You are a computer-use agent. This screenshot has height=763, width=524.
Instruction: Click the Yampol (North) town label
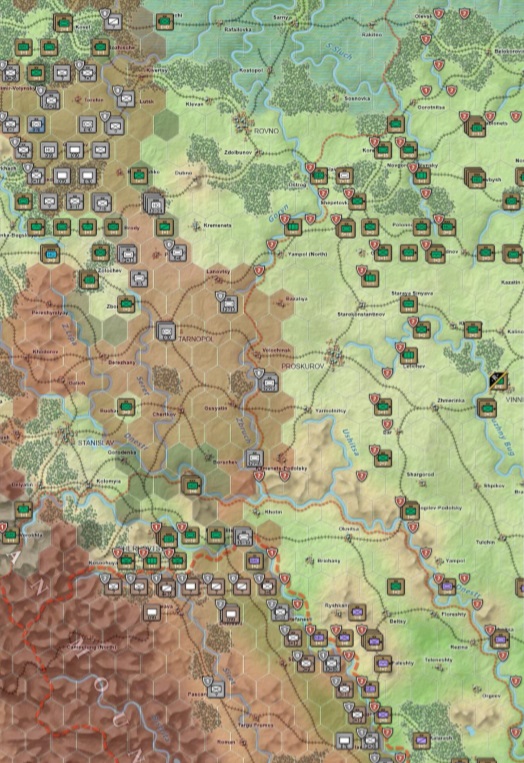307,254
